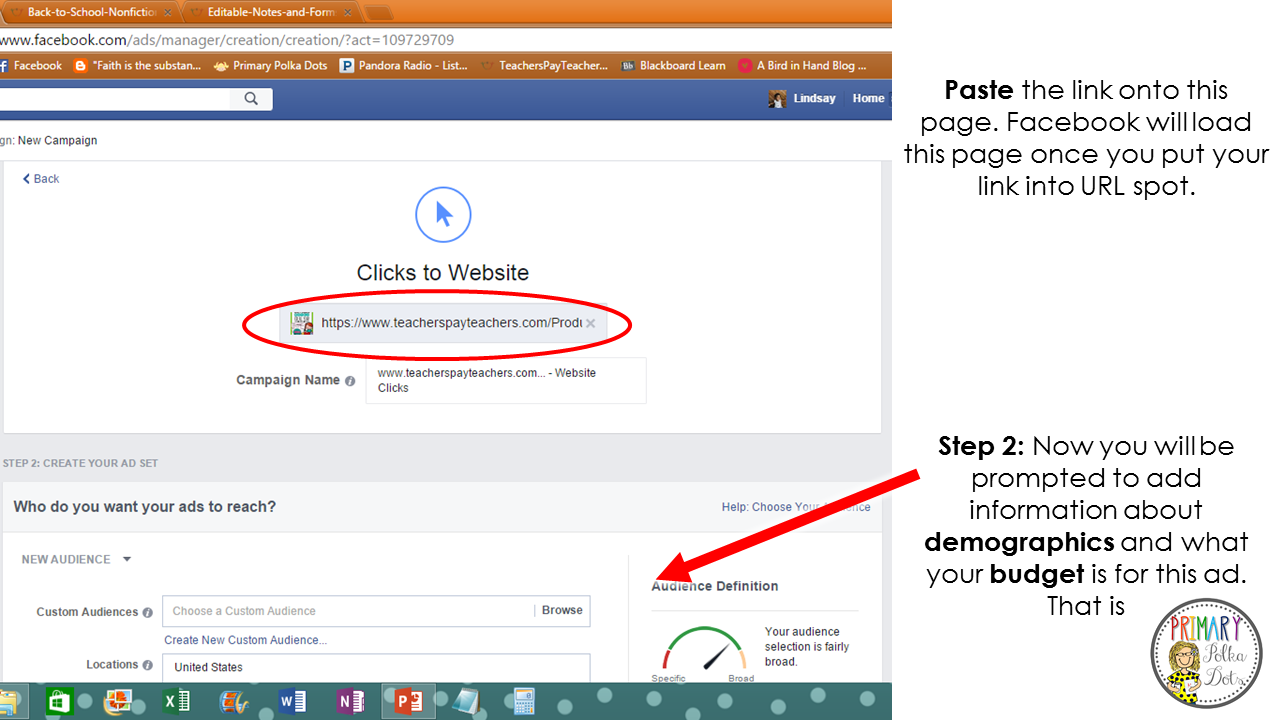1280x720 pixels.
Task: Open Help: Choose Your Audience link
Action: pyautogui.click(x=796, y=507)
